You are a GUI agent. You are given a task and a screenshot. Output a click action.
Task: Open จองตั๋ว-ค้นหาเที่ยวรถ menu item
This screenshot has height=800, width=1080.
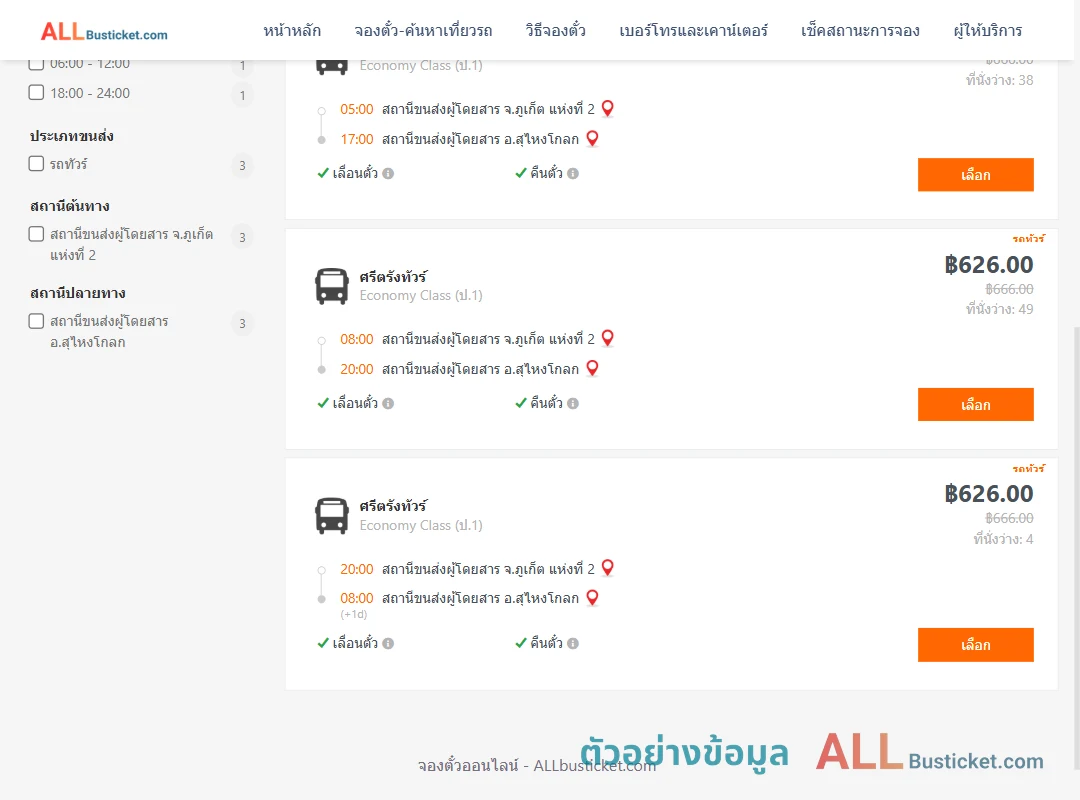click(x=424, y=31)
